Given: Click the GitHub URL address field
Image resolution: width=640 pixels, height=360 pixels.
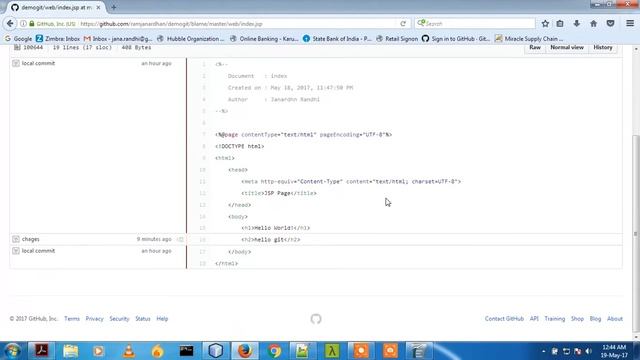Looking at the screenshot, I should 237,24.
